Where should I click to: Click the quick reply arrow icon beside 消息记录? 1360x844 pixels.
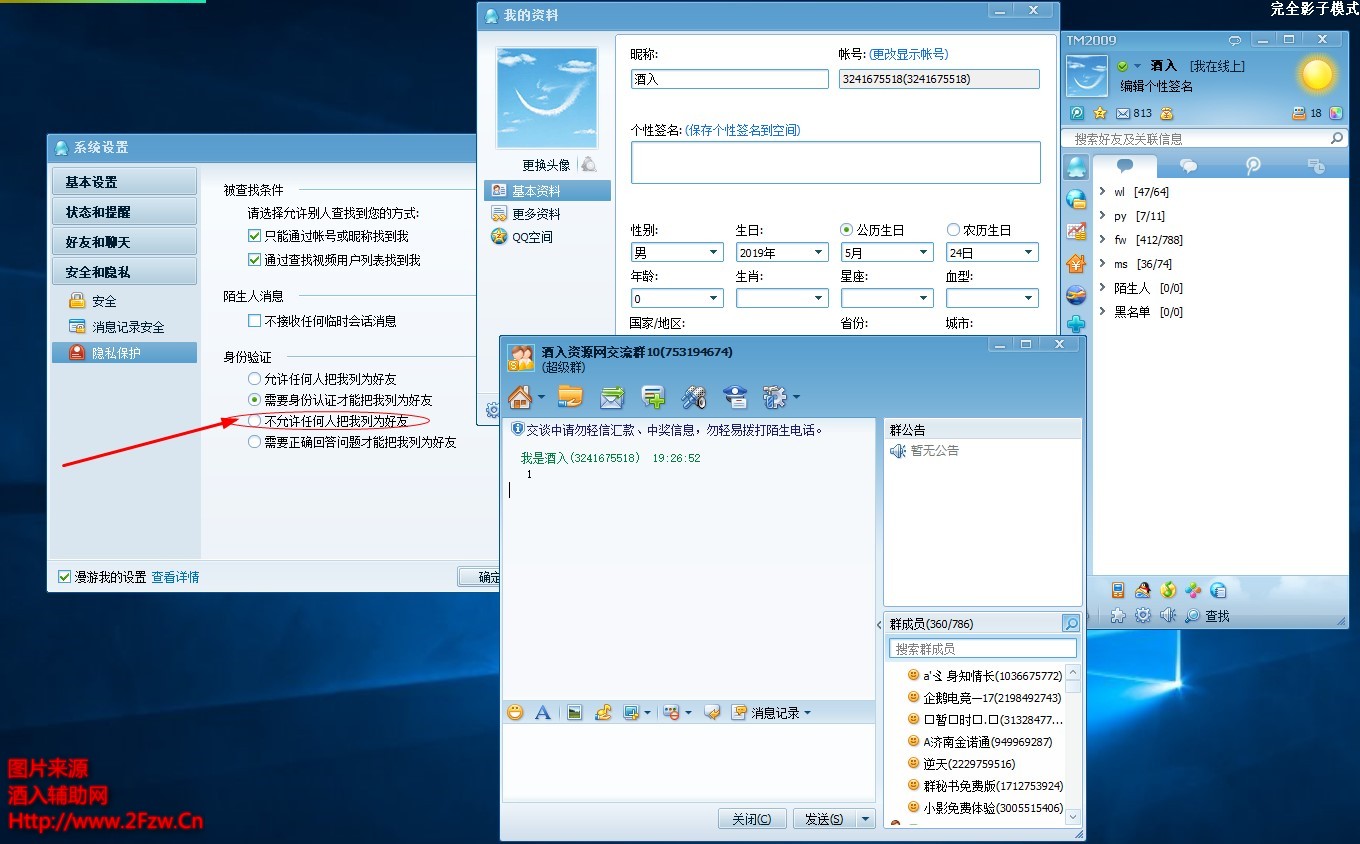point(712,712)
